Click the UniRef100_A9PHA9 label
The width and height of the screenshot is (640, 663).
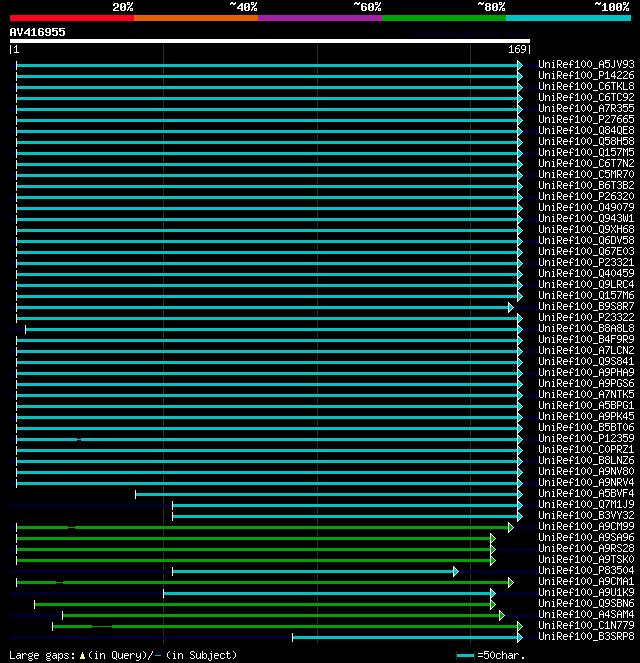[586, 373]
